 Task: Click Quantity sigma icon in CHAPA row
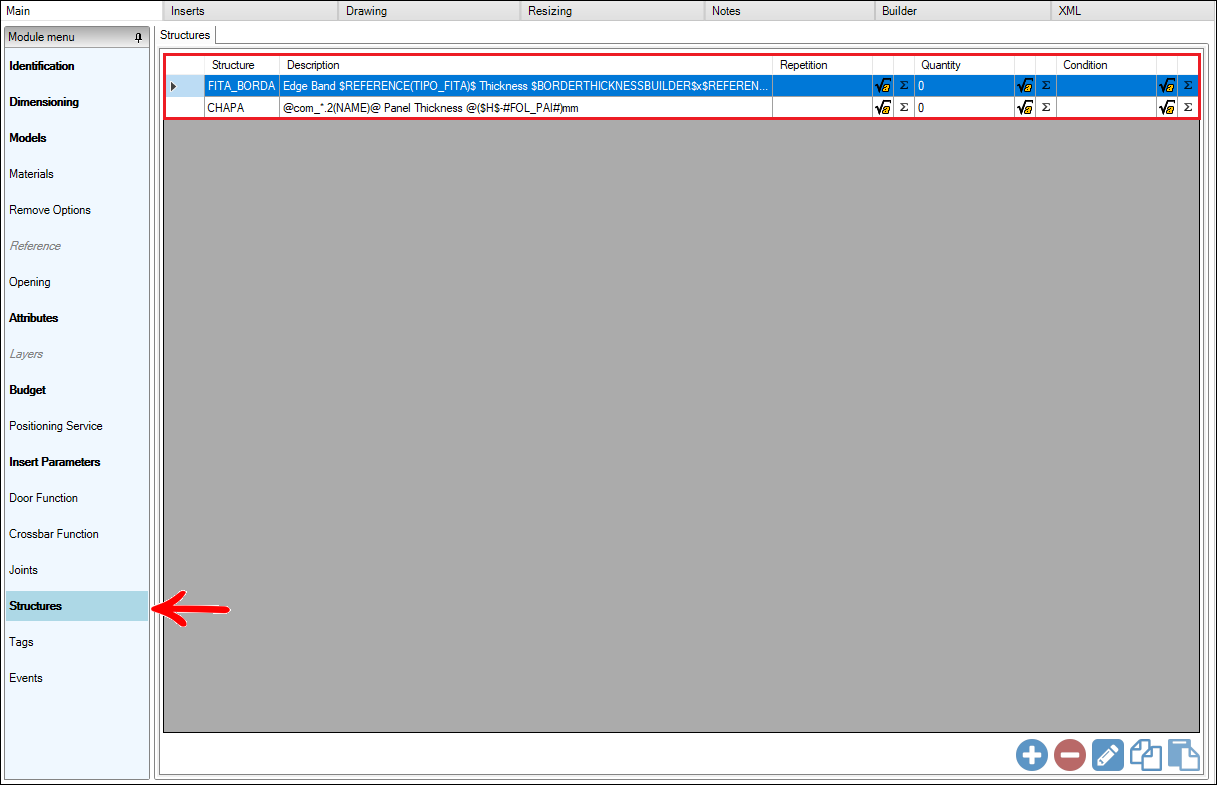coord(1046,107)
